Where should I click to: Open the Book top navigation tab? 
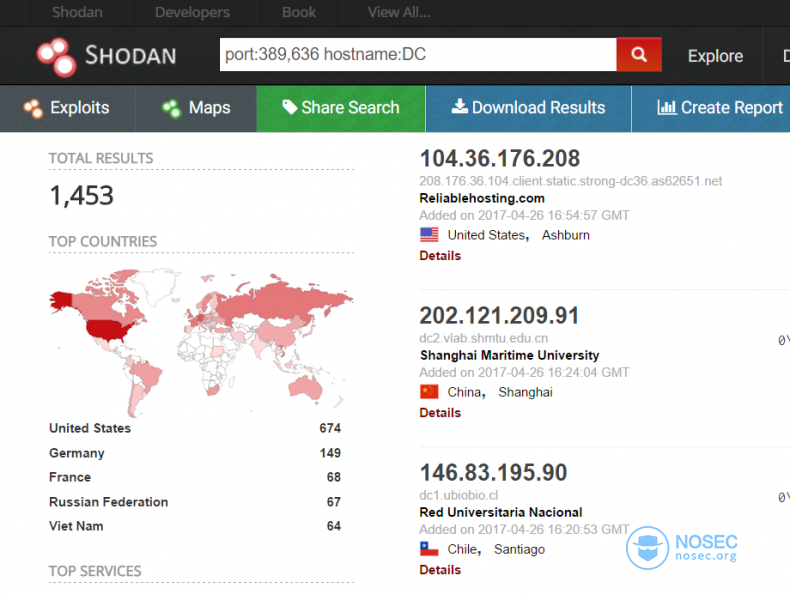pyautogui.click(x=299, y=12)
